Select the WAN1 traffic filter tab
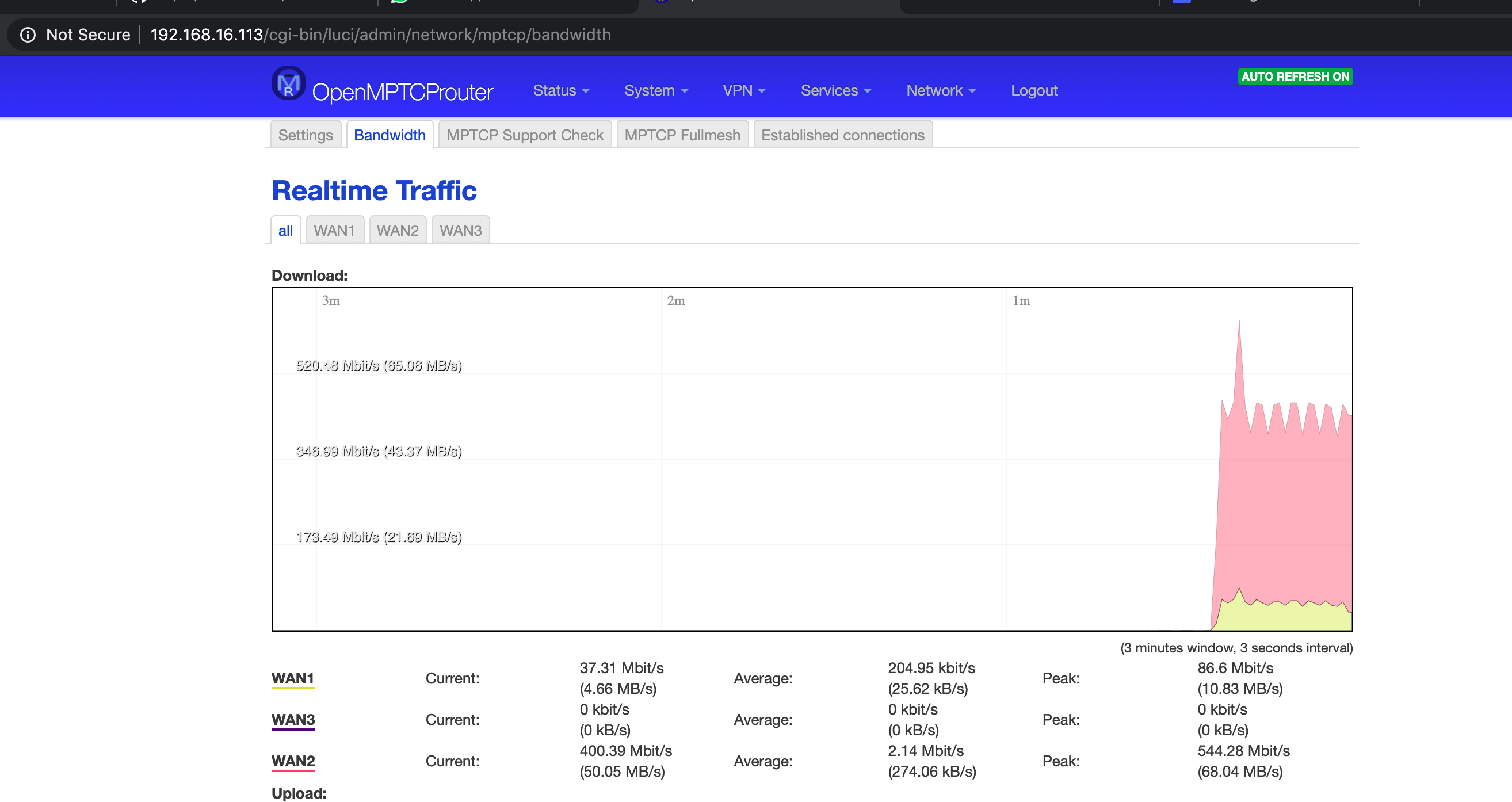Image resolution: width=1512 pixels, height=802 pixels. (x=335, y=230)
